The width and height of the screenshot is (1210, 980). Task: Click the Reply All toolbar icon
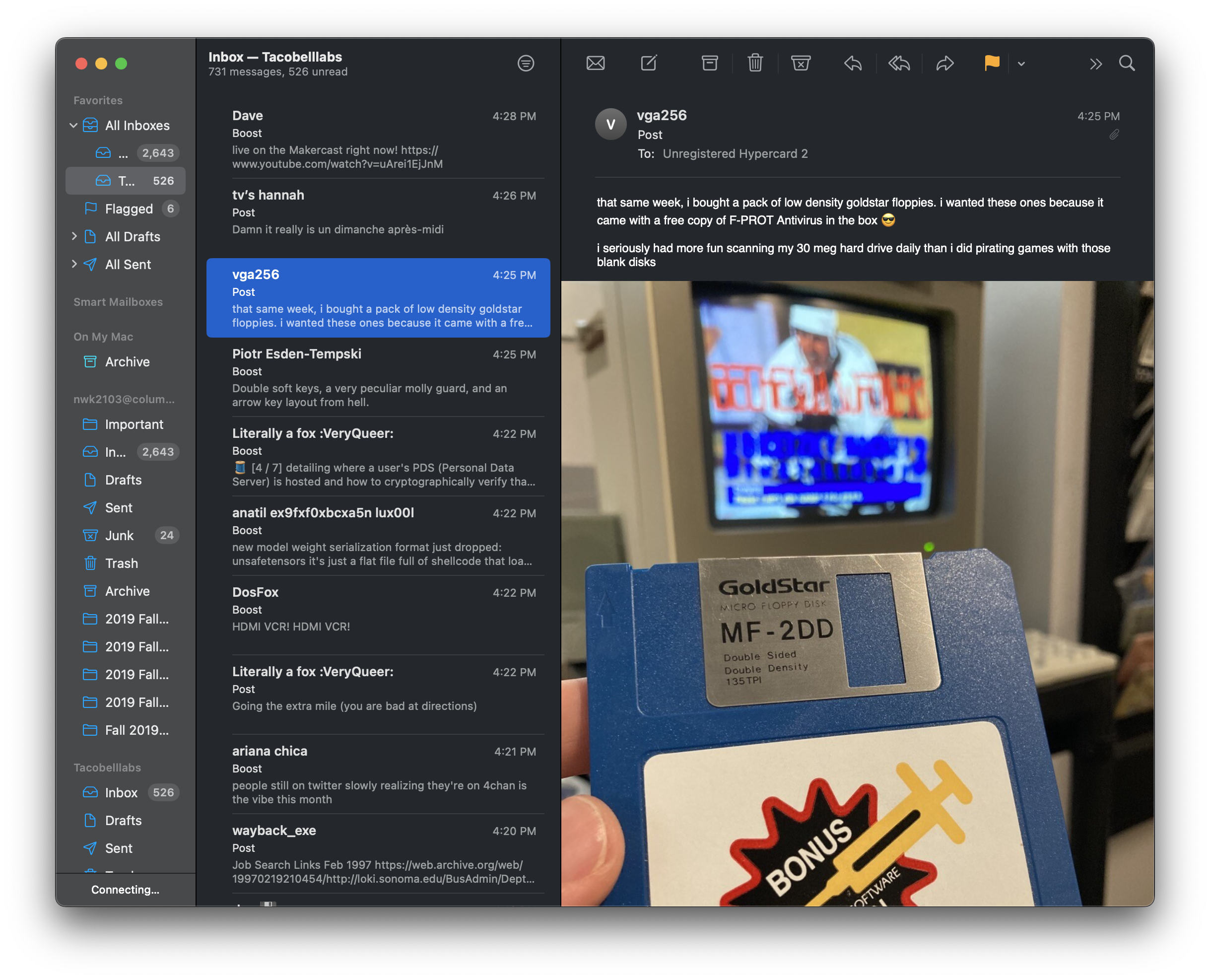click(899, 63)
